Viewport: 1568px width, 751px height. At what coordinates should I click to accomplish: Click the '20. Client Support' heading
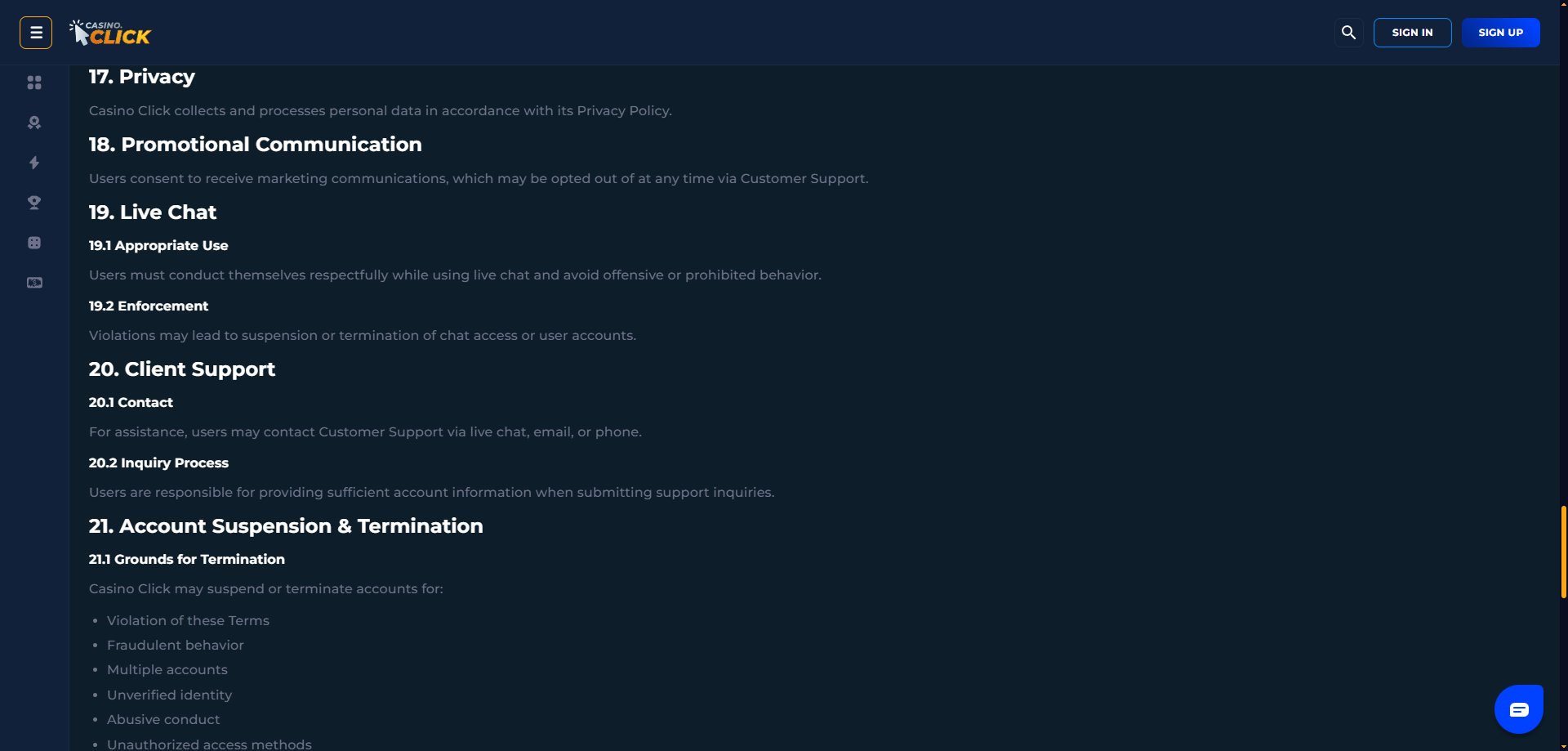[182, 369]
